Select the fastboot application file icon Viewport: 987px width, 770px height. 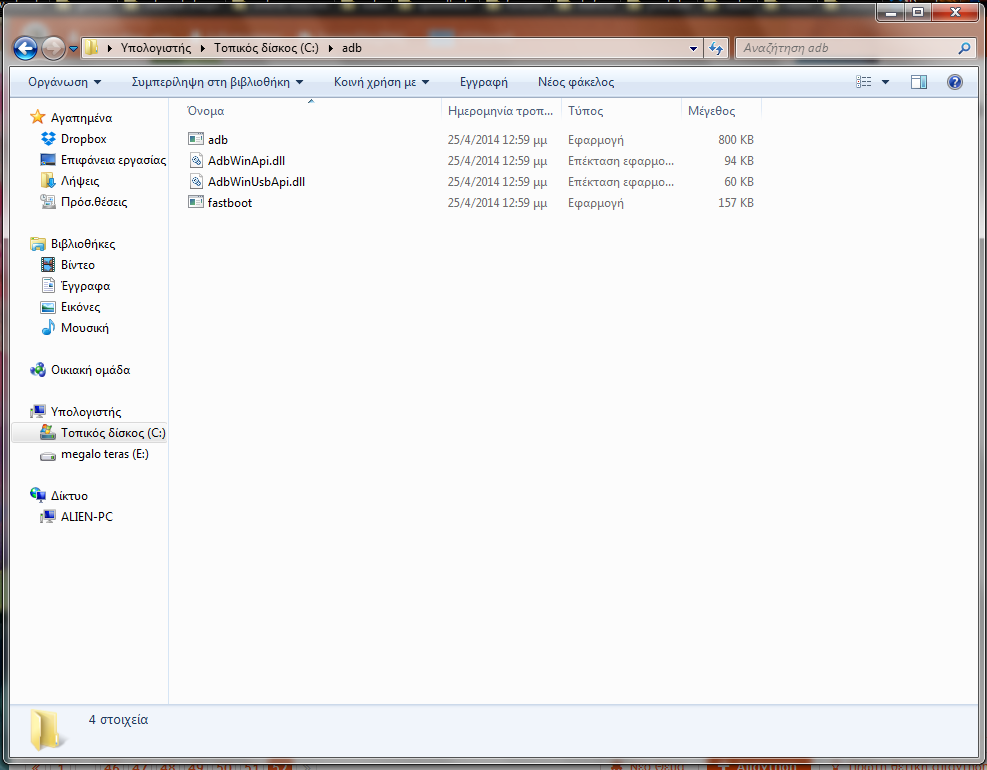pos(196,202)
